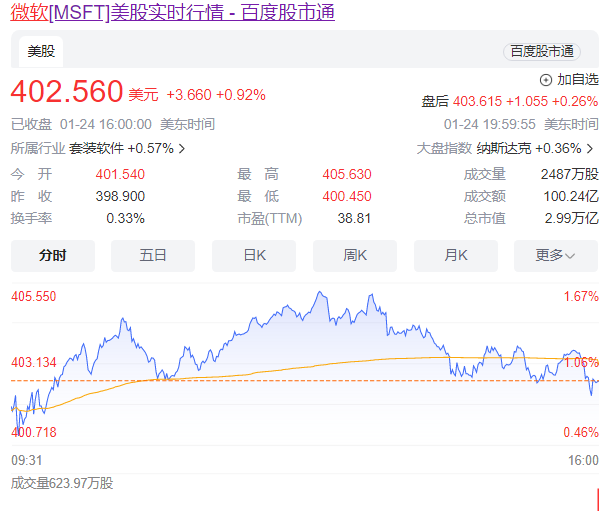616x511 pixels.
Task: Click the 美元 currency label
Action: point(143,95)
